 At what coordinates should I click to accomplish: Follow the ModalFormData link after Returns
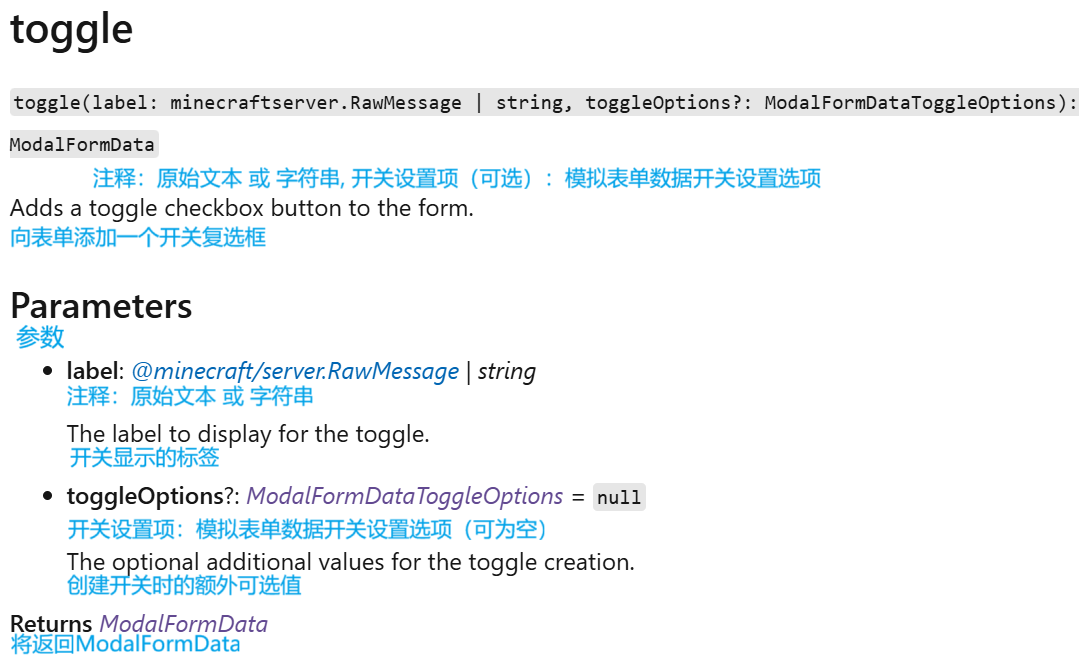[x=184, y=624]
